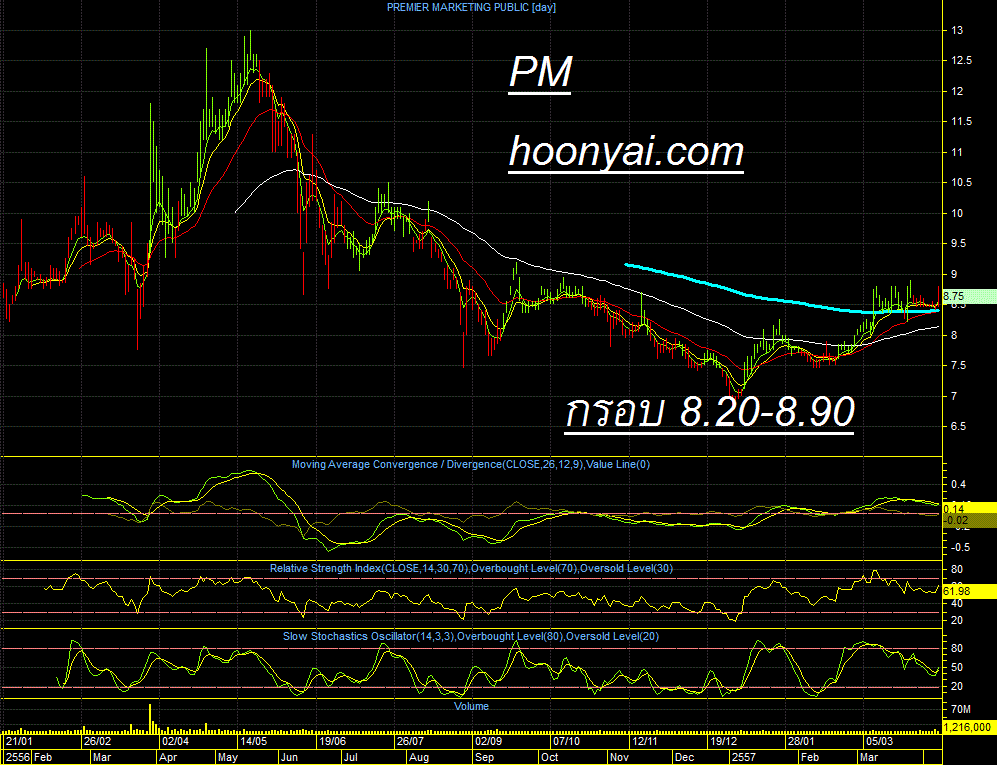
Task: Click the 2556 year label
Action: pyautogui.click(x=18, y=757)
